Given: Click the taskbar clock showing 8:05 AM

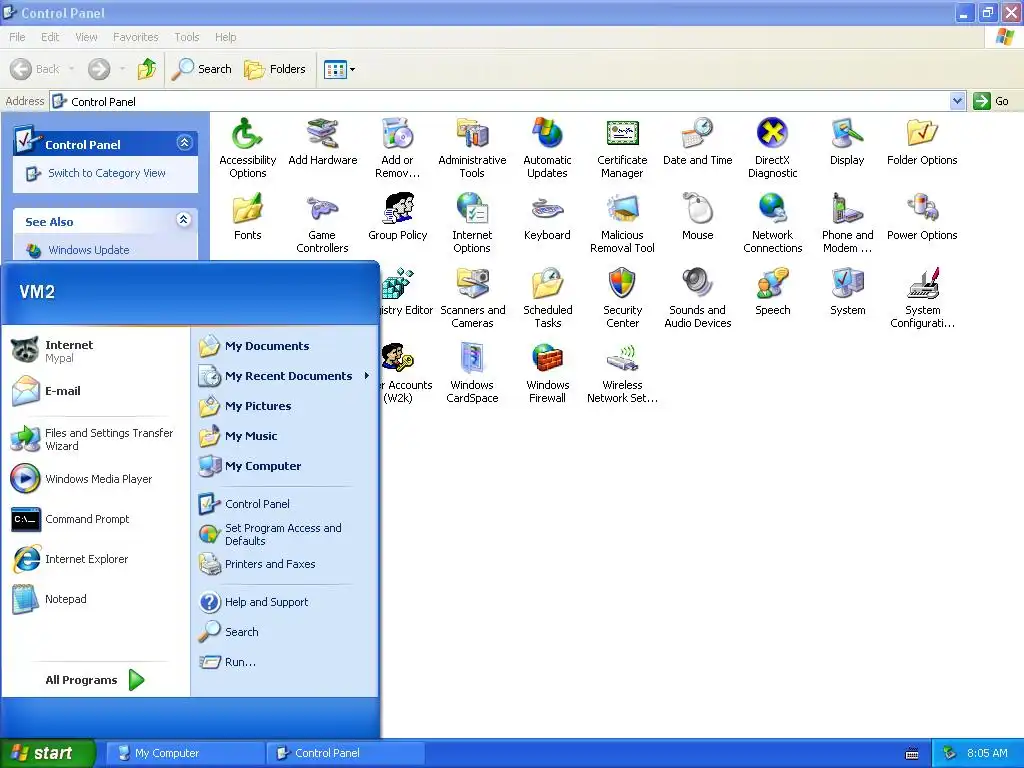Looking at the screenshot, I should (987, 753).
